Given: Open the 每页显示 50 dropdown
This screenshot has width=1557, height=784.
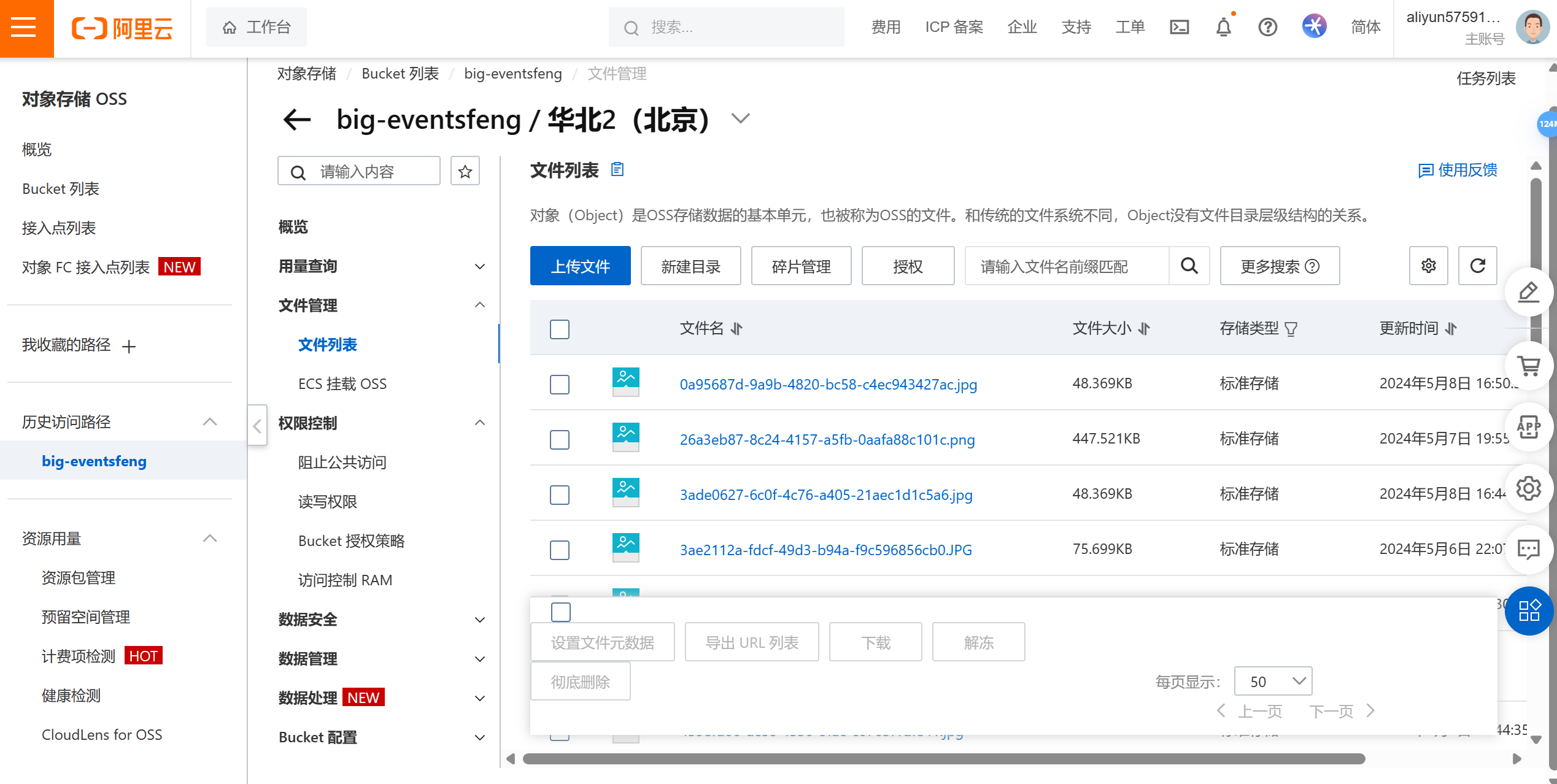Looking at the screenshot, I should coord(1273,682).
